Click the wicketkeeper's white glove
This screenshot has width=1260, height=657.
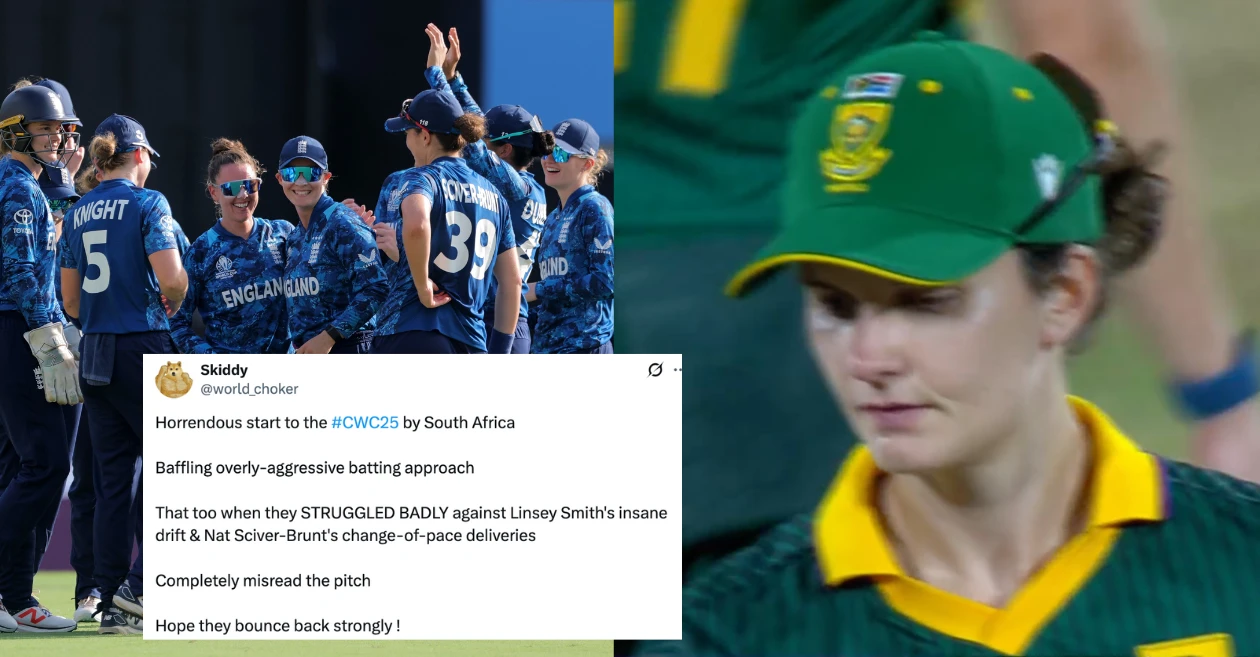tap(52, 363)
